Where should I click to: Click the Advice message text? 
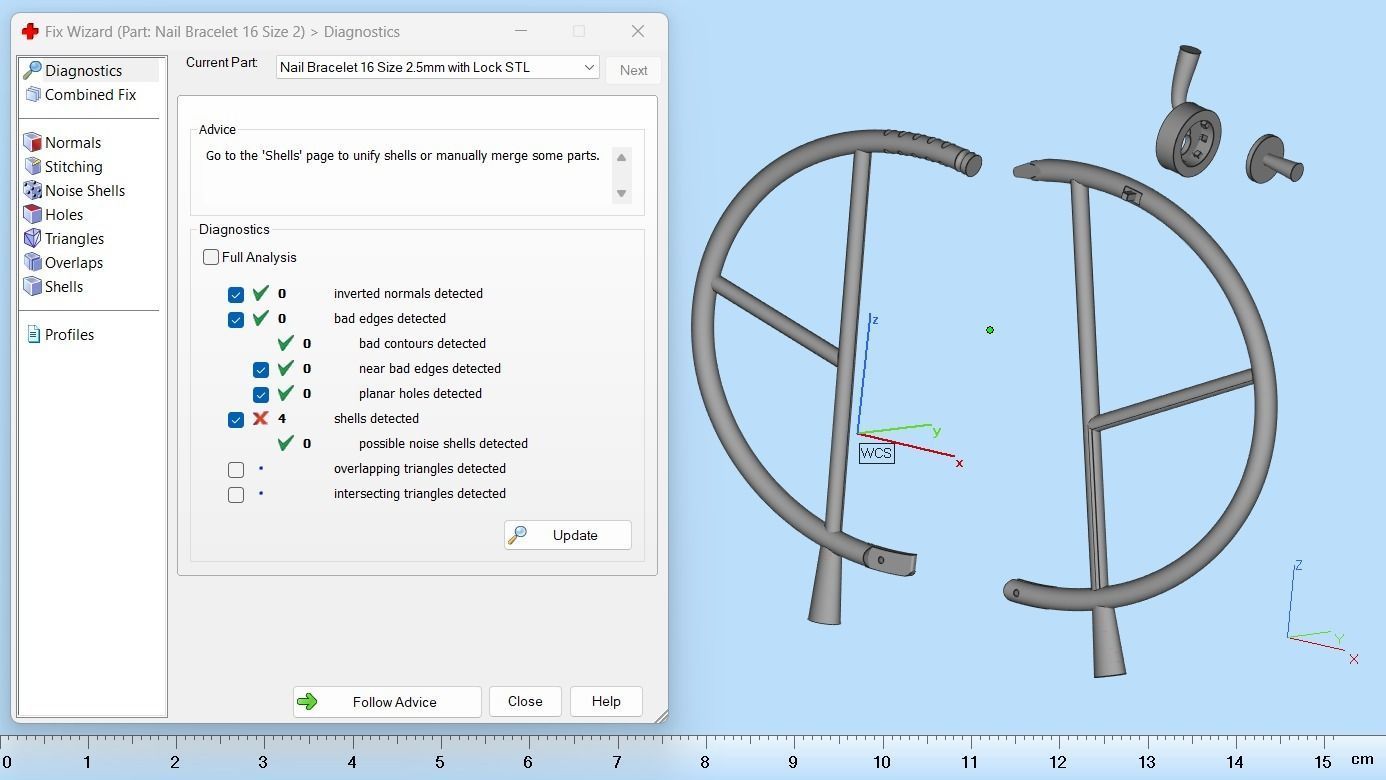(x=403, y=156)
